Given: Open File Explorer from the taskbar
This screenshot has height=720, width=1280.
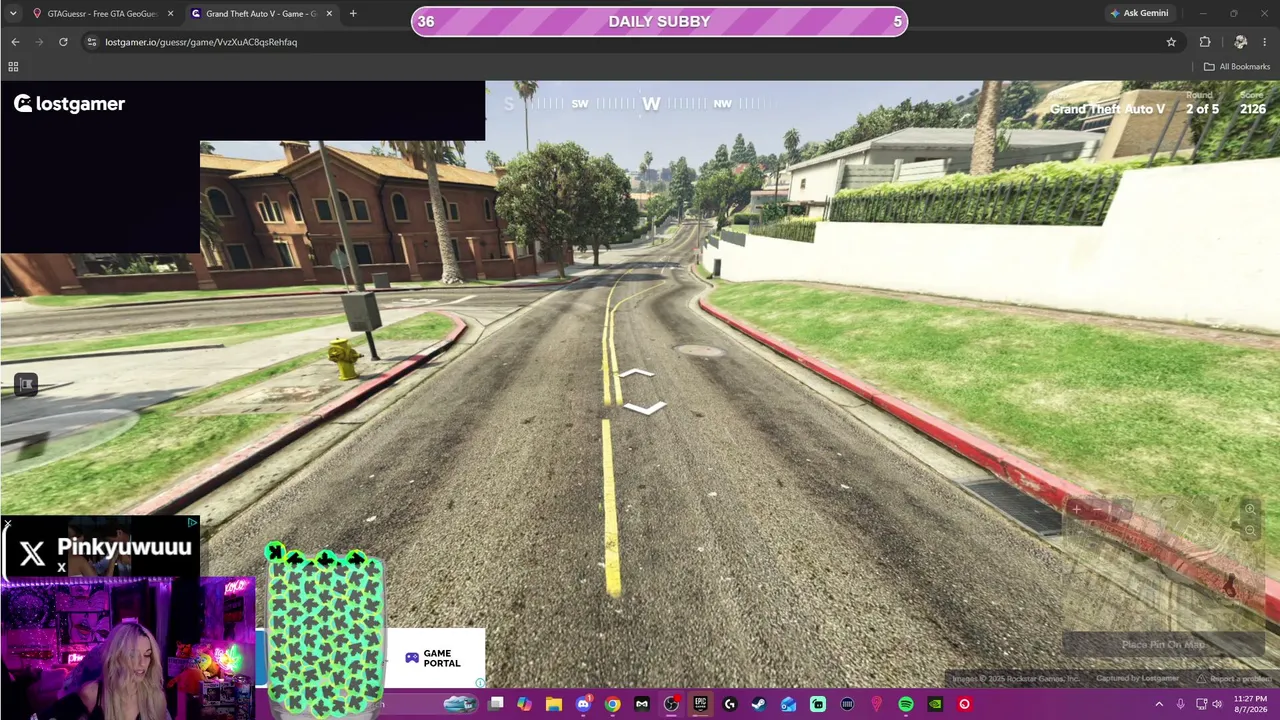Looking at the screenshot, I should pos(554,704).
